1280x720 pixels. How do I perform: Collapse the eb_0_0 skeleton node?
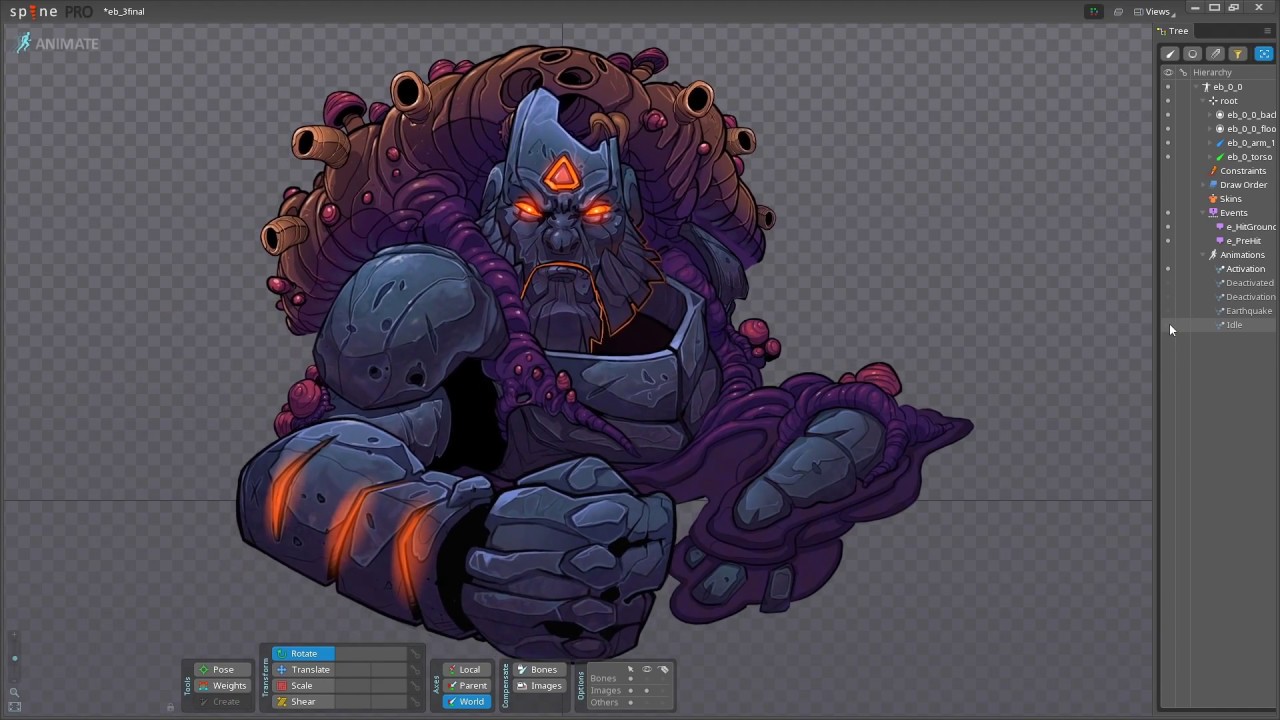(1197, 87)
